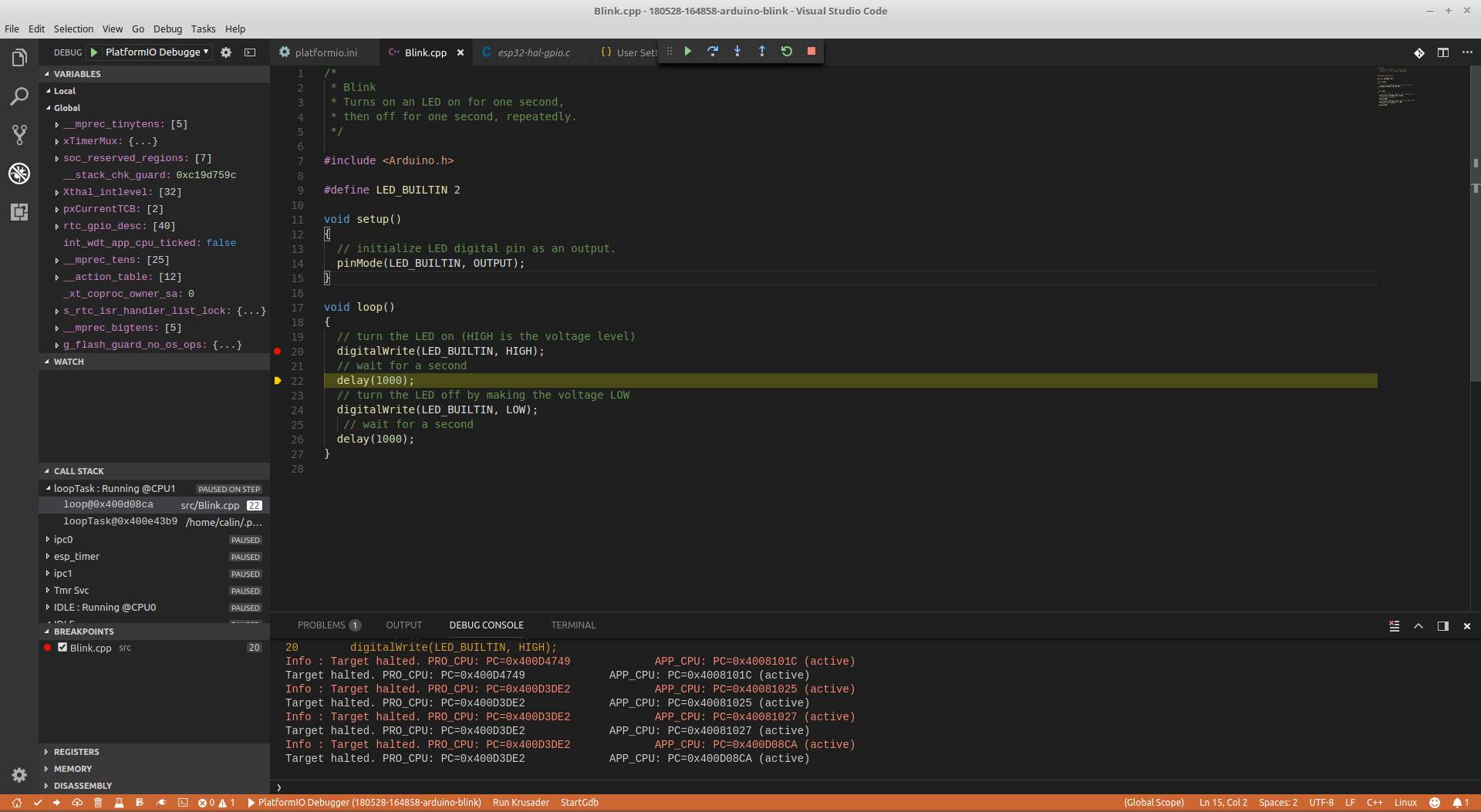Open launch.json configuration gear icon
1481x812 pixels.
point(226,52)
